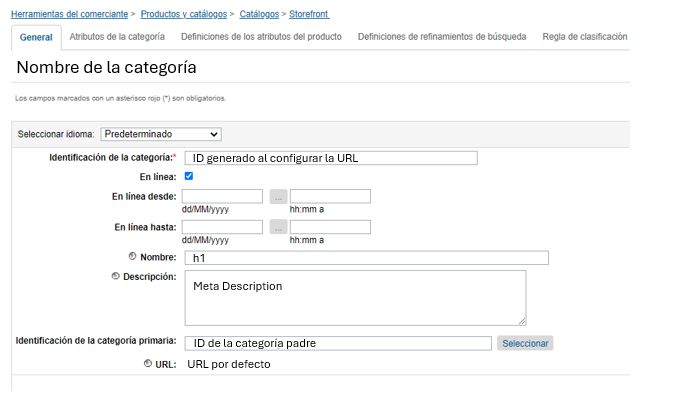Focus the Nombre field containing h1
Viewport: 698px width, 395px height.
[x=367, y=258]
